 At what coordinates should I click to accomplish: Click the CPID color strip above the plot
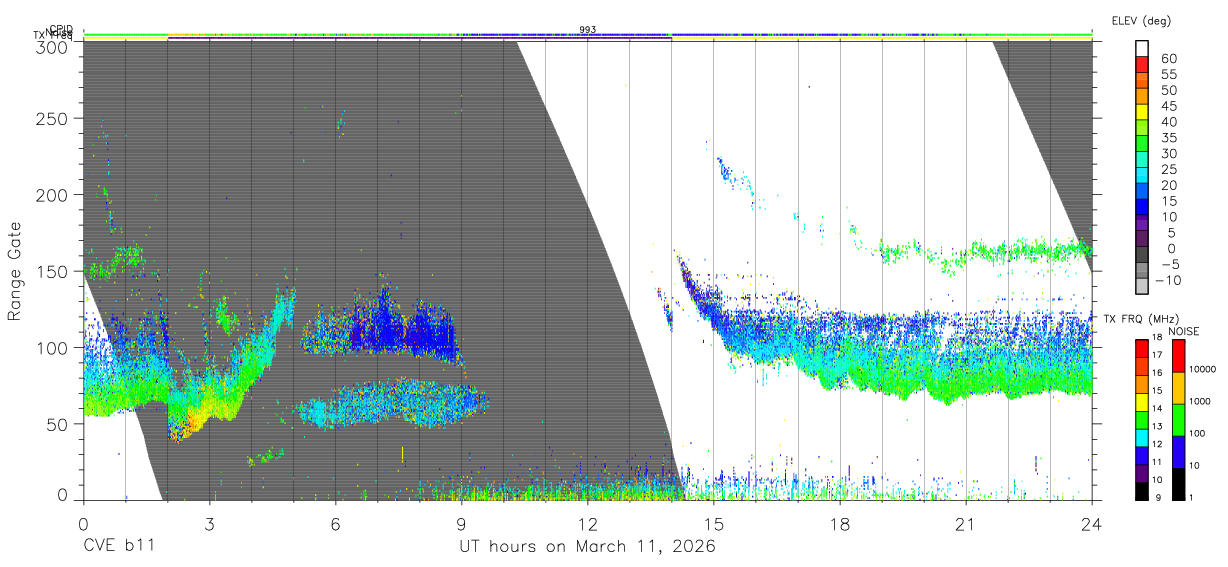[588, 36]
